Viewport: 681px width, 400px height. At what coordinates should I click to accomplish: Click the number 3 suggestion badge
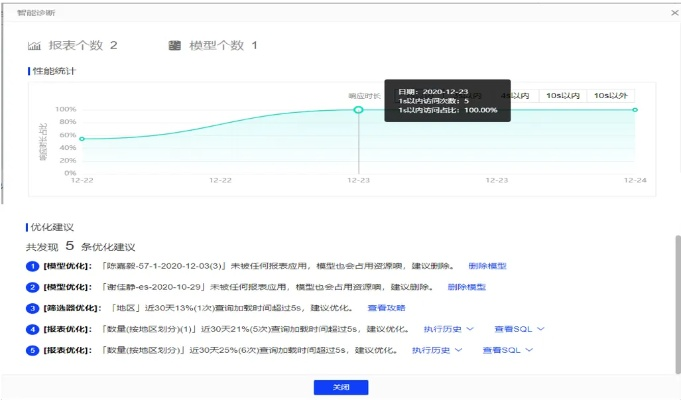[33, 308]
